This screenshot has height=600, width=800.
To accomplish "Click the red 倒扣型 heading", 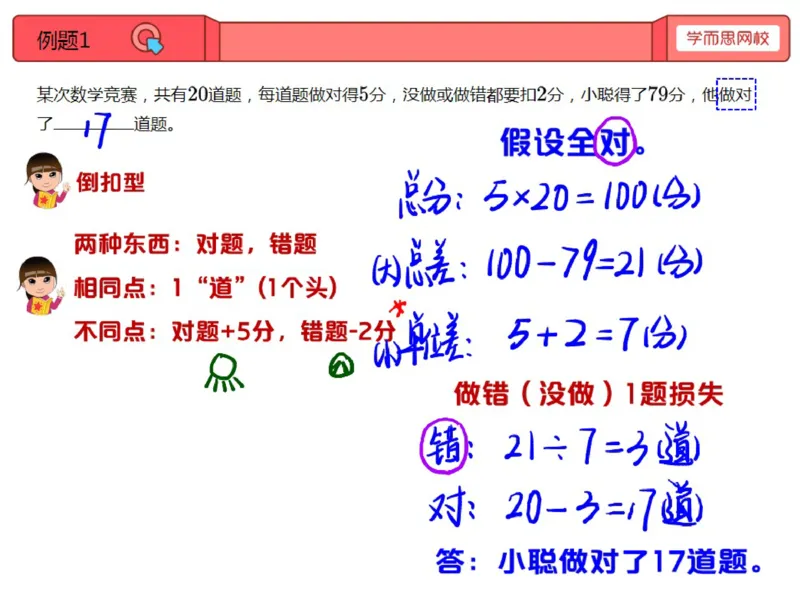I will coord(111,182).
